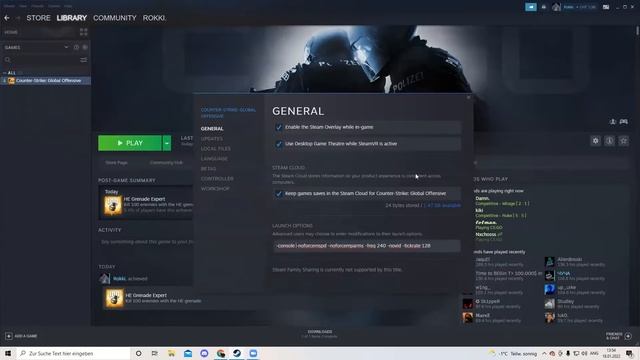The width and height of the screenshot is (640, 360).
Task: Close the properties dialog
Action: click(469, 97)
